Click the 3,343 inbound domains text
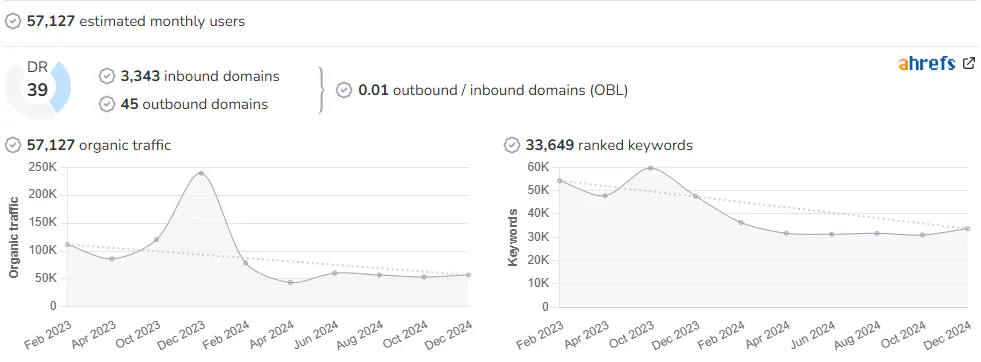Screen dimensions: 981x362 (200, 76)
